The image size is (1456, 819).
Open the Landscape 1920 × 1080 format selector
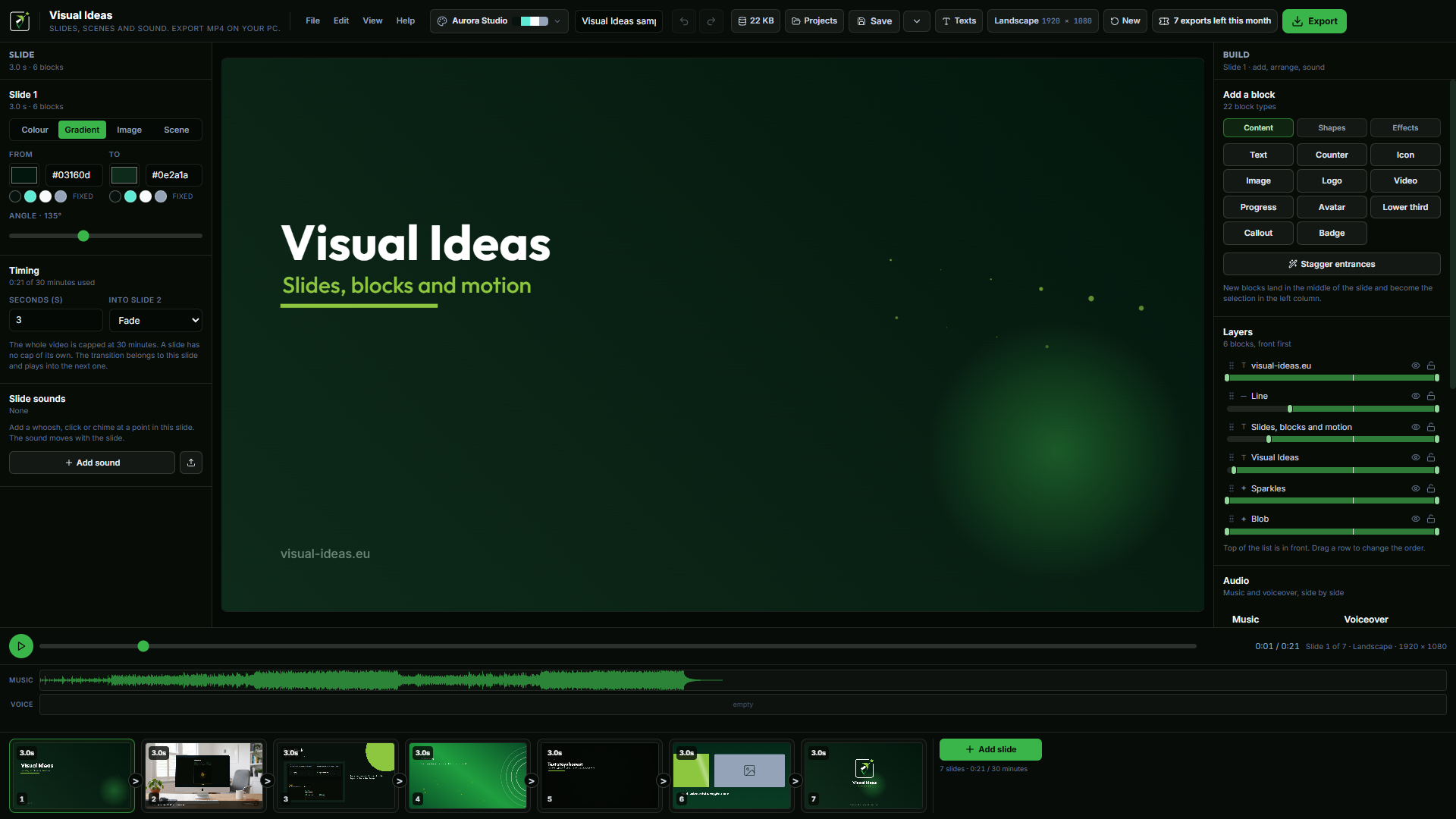1043,21
